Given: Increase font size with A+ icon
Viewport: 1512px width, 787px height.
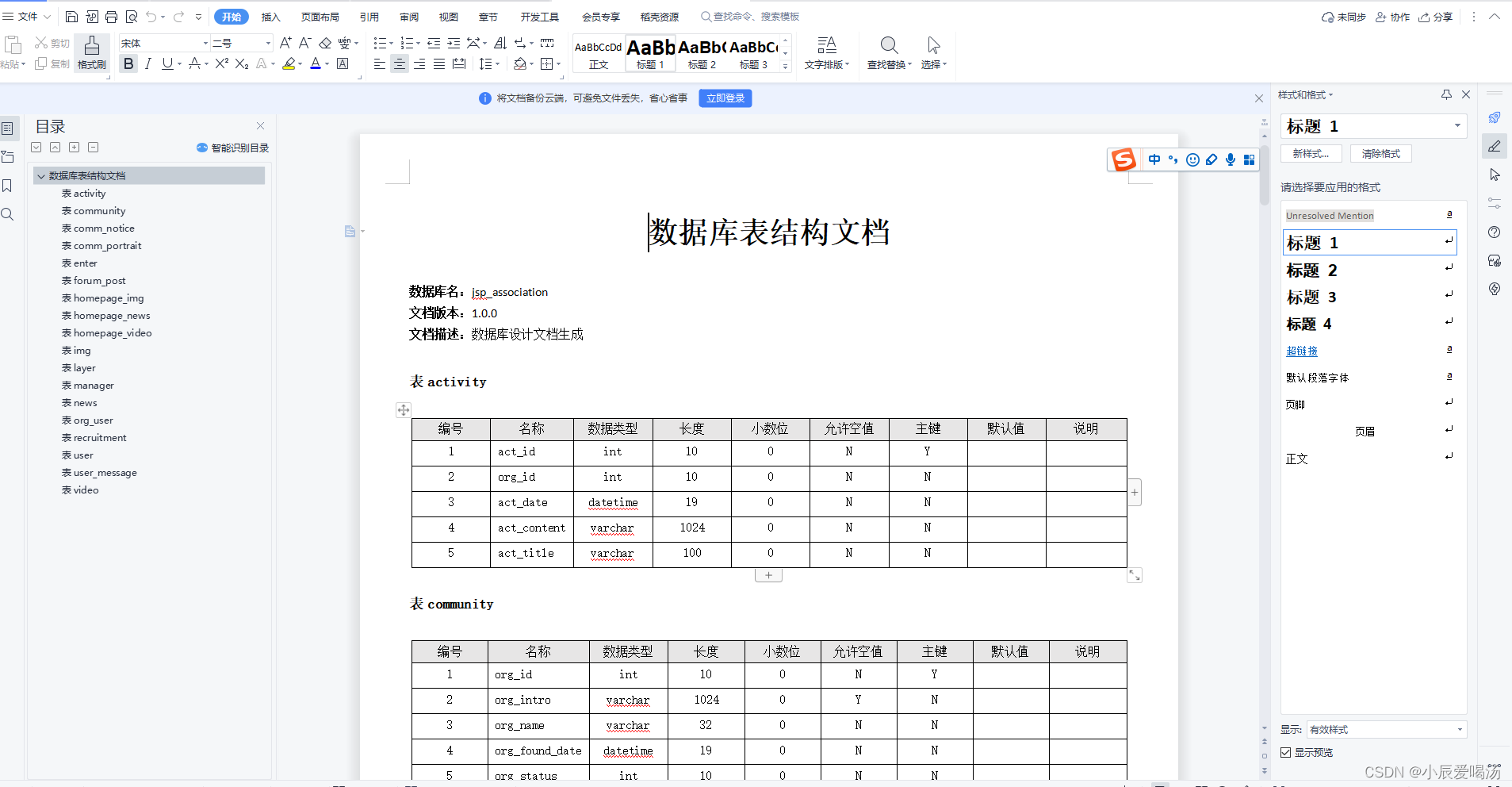Looking at the screenshot, I should (285, 43).
